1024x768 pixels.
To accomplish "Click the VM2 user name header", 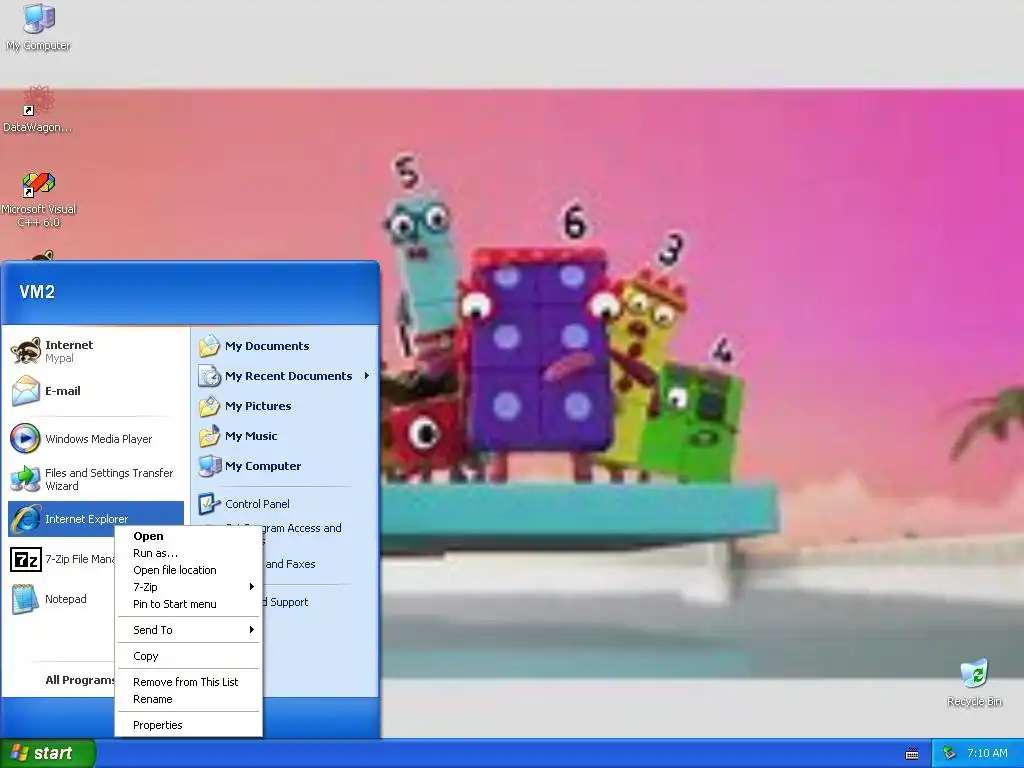I will 37,292.
